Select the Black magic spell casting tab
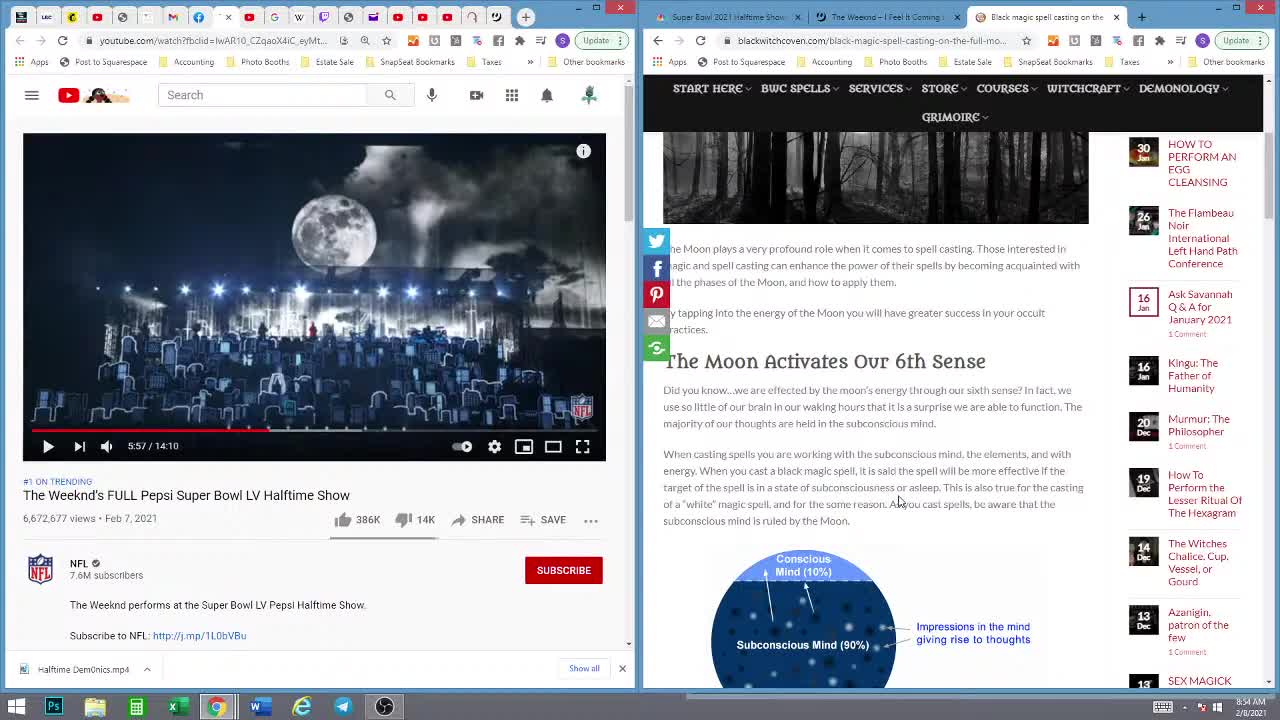Image resolution: width=1280 pixels, height=720 pixels. 1046,17
